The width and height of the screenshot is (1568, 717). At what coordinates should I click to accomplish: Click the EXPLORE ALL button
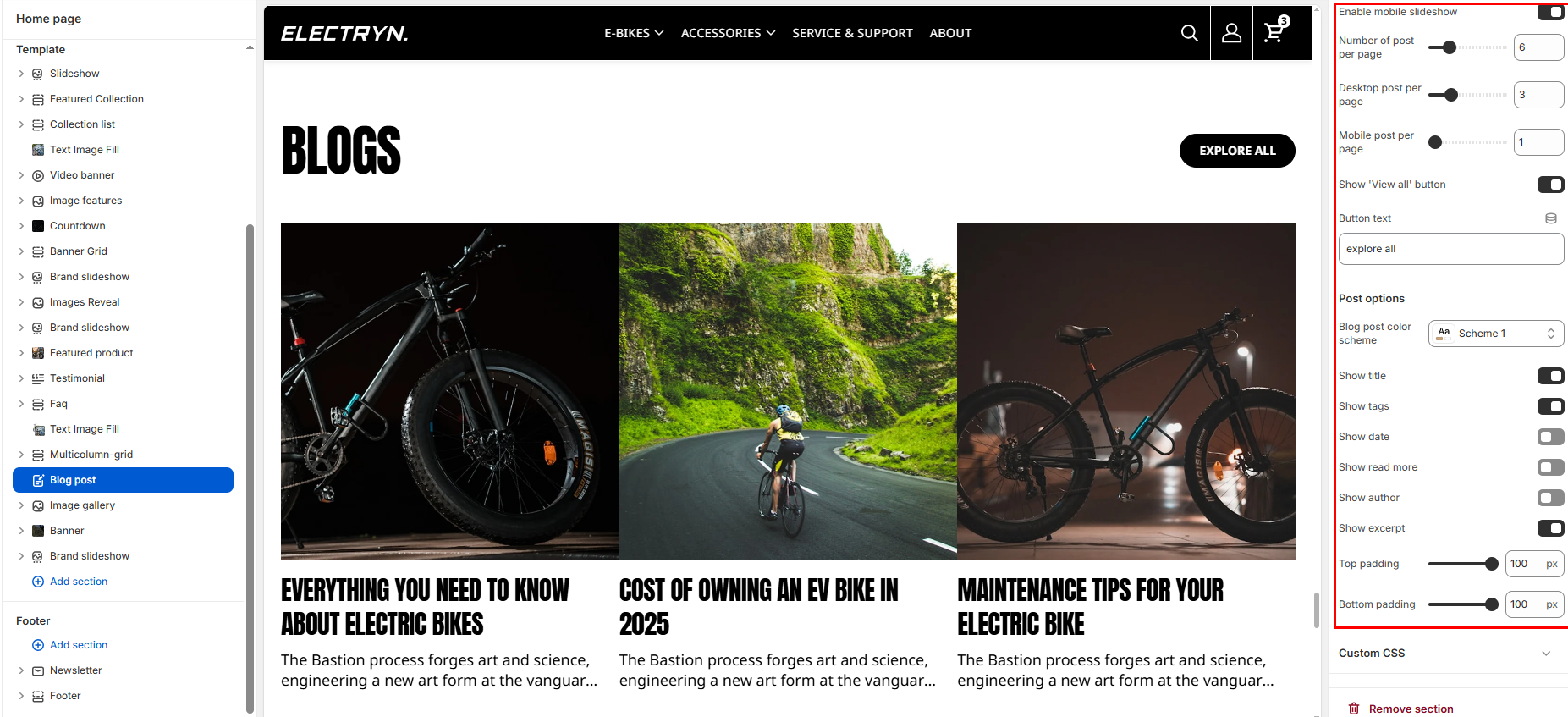coord(1237,151)
